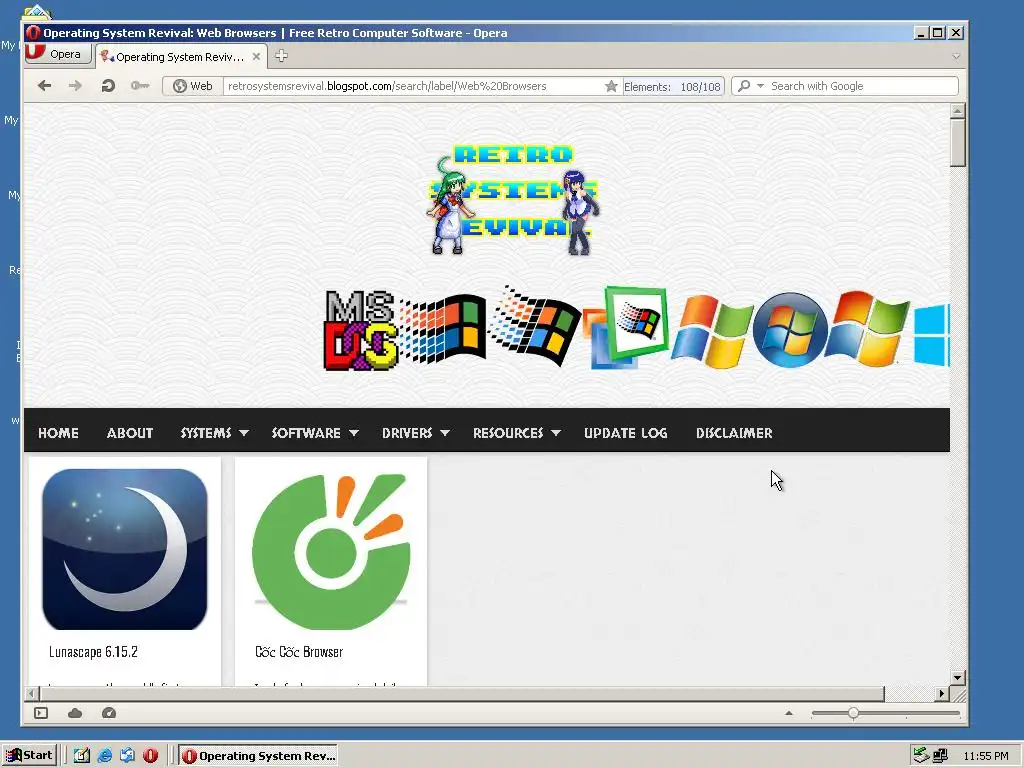Click the safely remove hardware tray icon
The image size is (1024, 768).
point(921,755)
